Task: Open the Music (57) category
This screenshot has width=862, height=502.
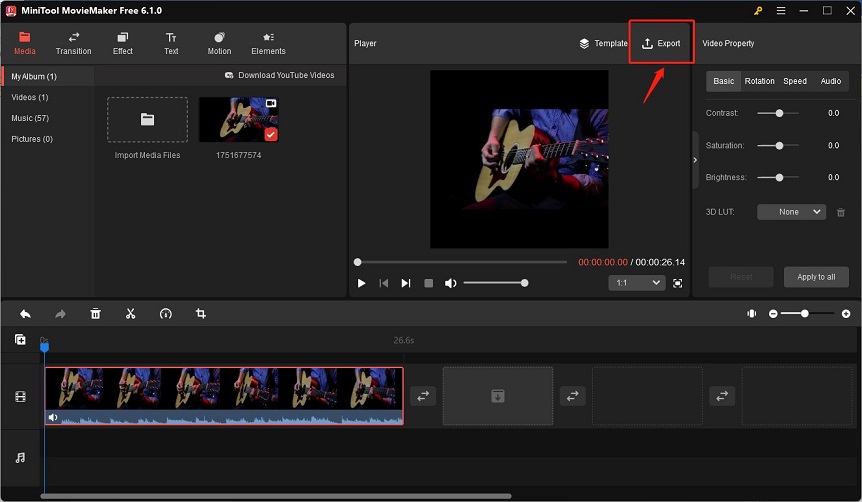Action: click(30, 118)
